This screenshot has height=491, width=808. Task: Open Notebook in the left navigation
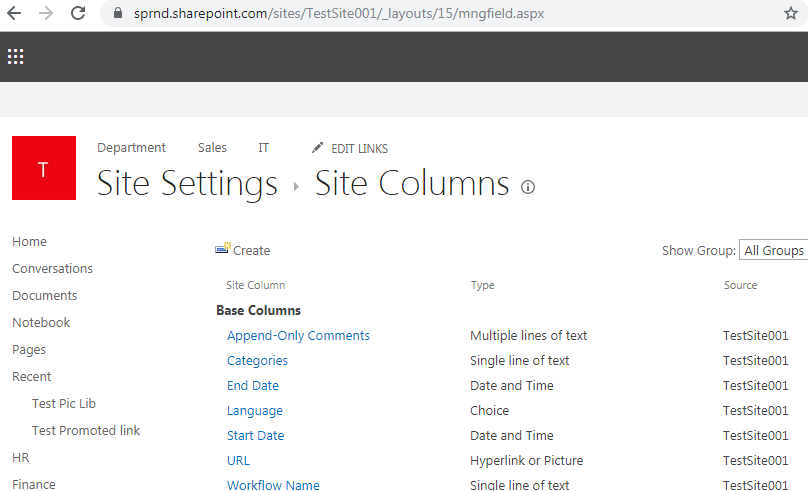point(41,323)
